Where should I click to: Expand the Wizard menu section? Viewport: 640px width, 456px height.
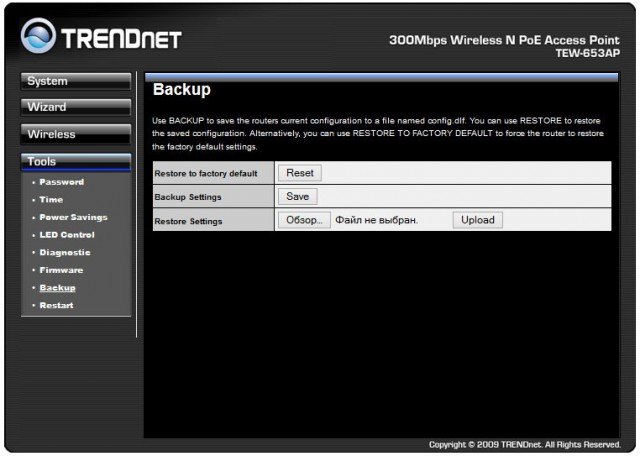76,107
